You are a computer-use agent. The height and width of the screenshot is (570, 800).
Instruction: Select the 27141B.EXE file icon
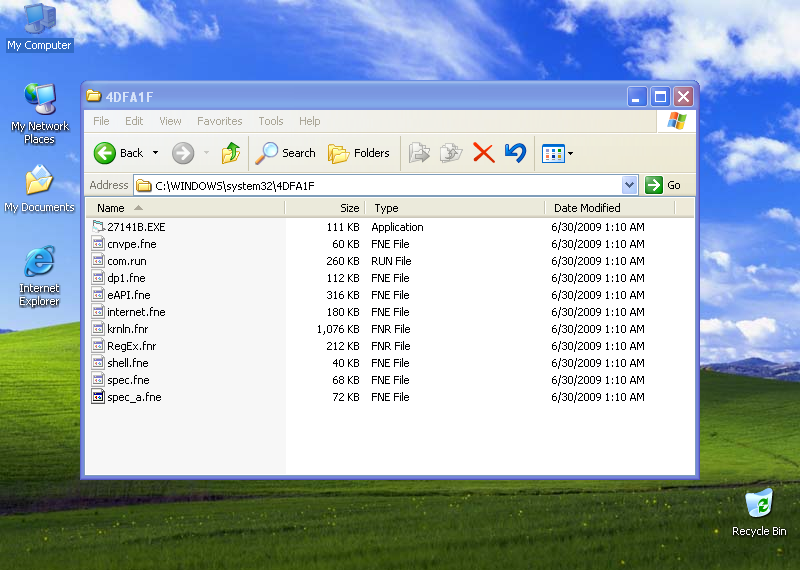click(x=98, y=227)
